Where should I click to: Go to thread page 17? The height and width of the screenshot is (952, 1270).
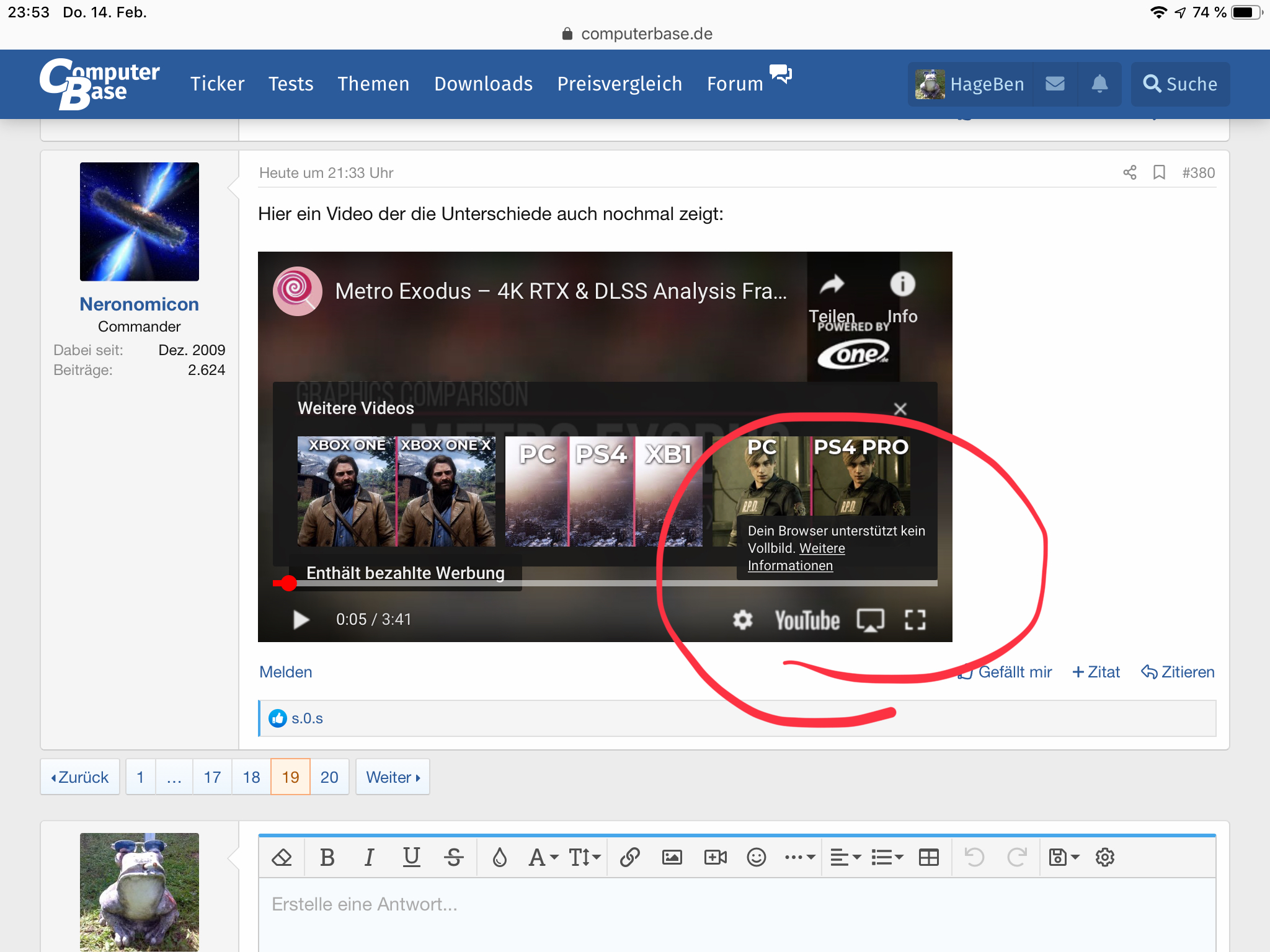[212, 777]
